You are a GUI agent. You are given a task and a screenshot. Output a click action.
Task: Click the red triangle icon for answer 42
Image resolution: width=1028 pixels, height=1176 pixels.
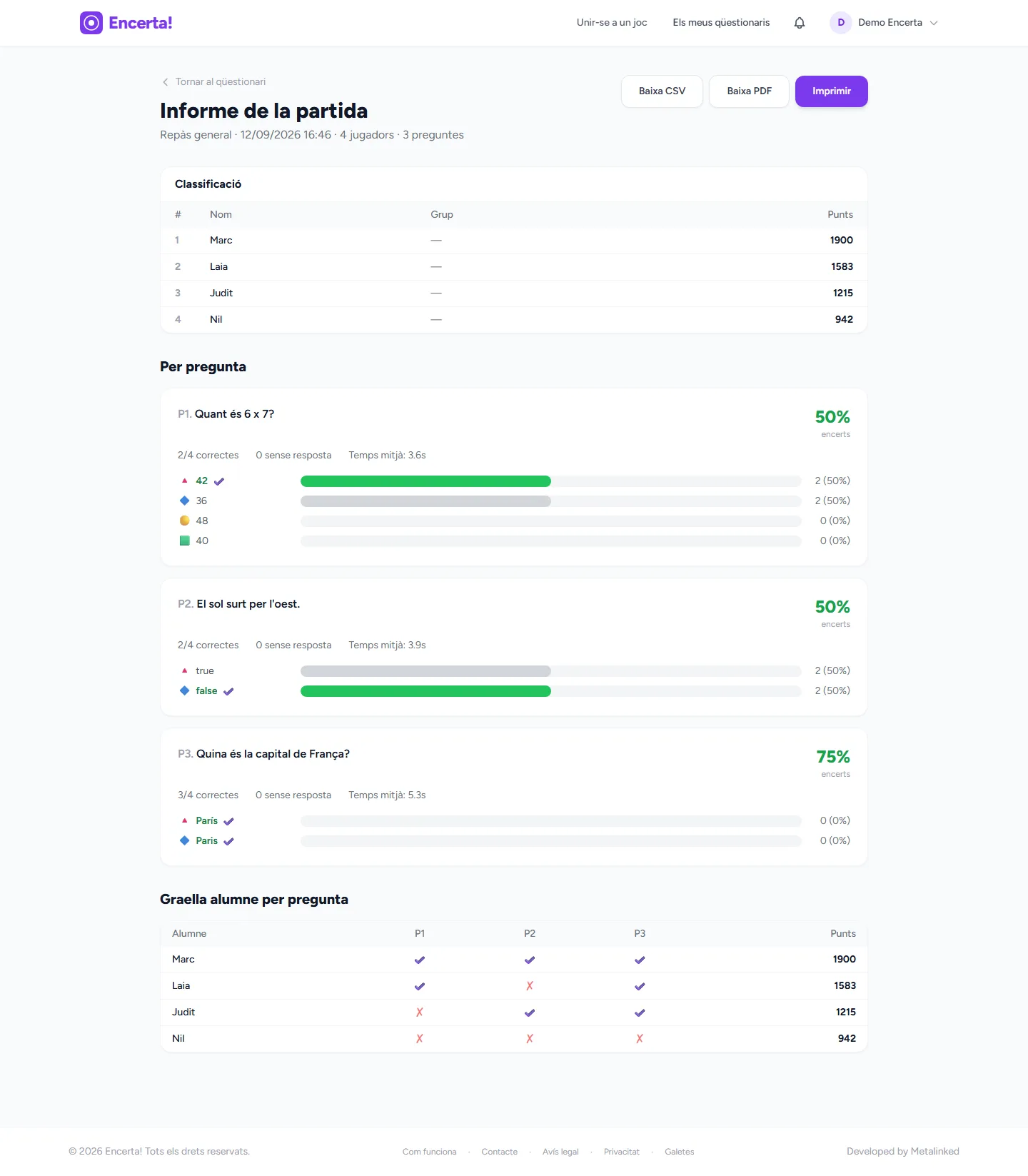pos(184,481)
